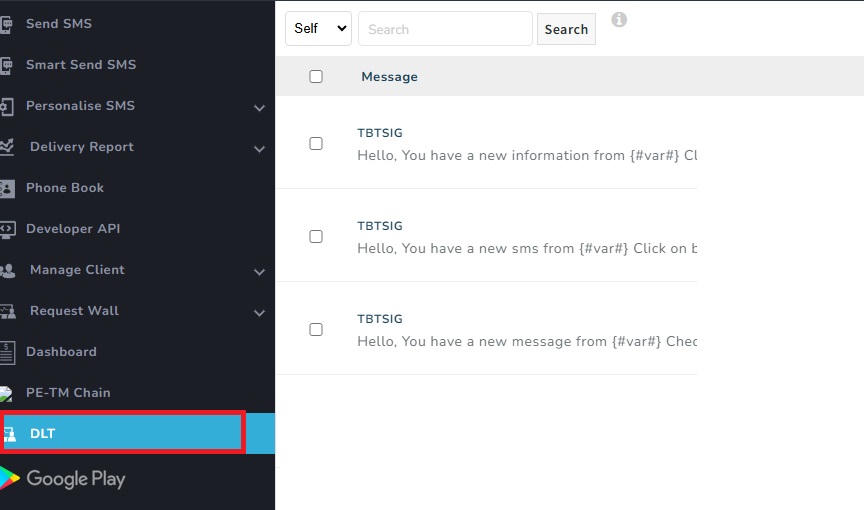Click the Search button

[566, 29]
